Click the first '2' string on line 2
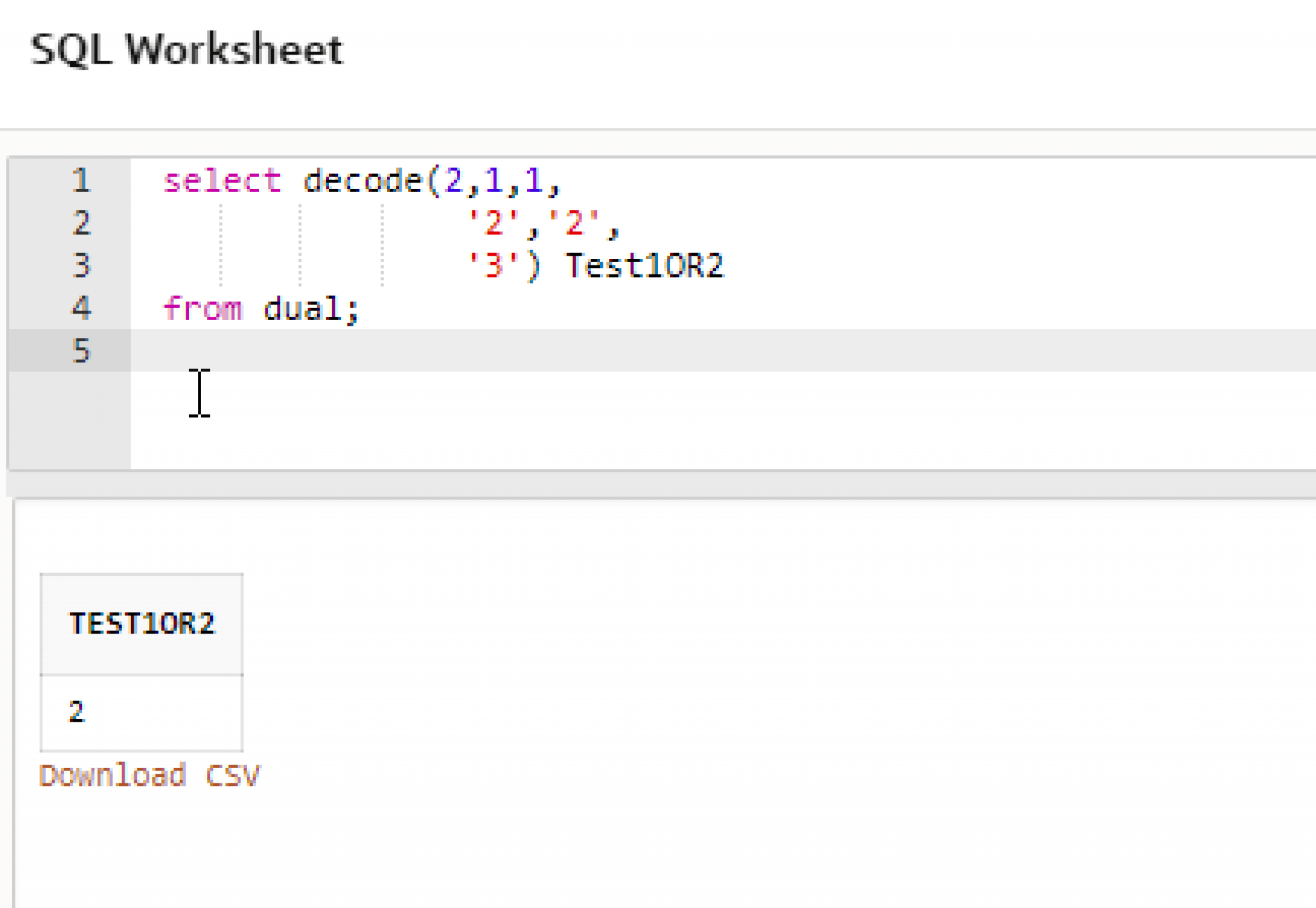Viewport: 1316px width, 908px height. click(x=493, y=223)
